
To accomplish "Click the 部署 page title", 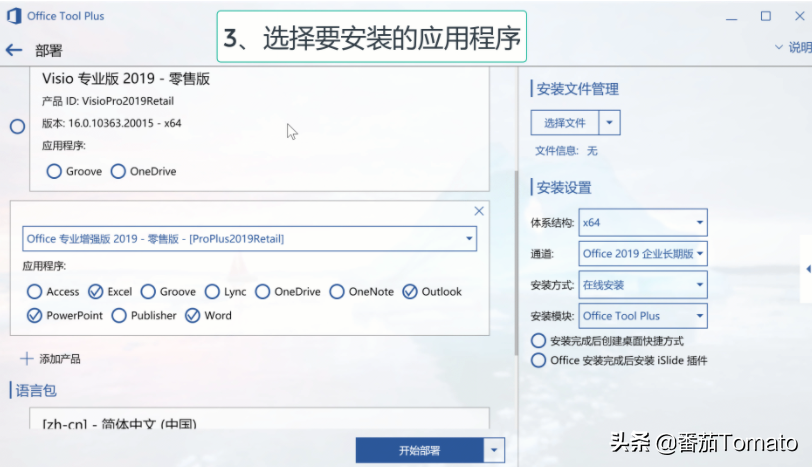I will pos(49,51).
